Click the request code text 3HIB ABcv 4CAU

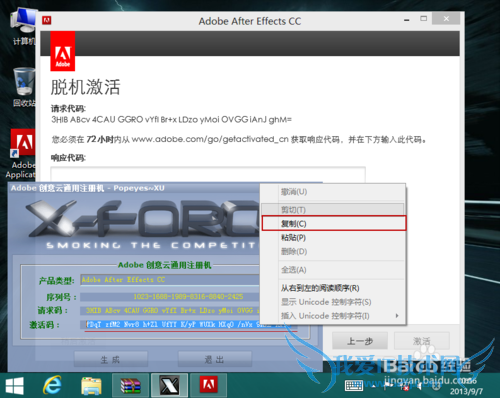coord(171,119)
